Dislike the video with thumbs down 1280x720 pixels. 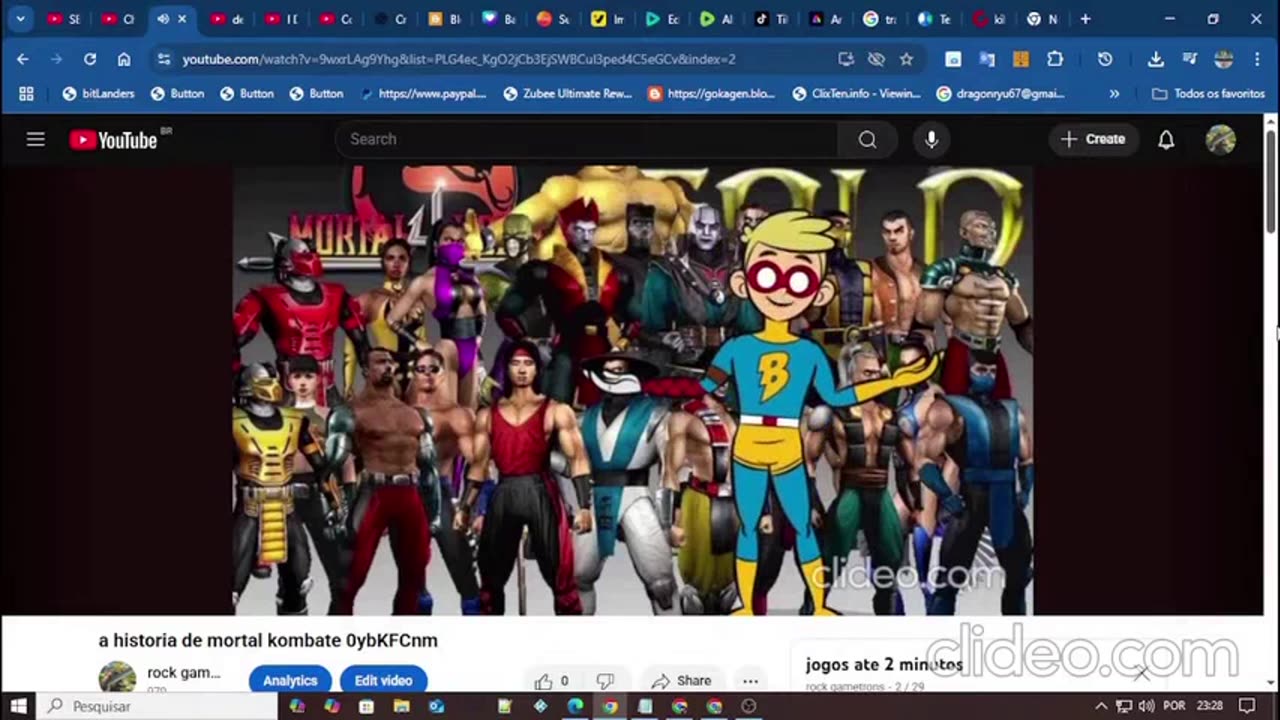(x=604, y=681)
